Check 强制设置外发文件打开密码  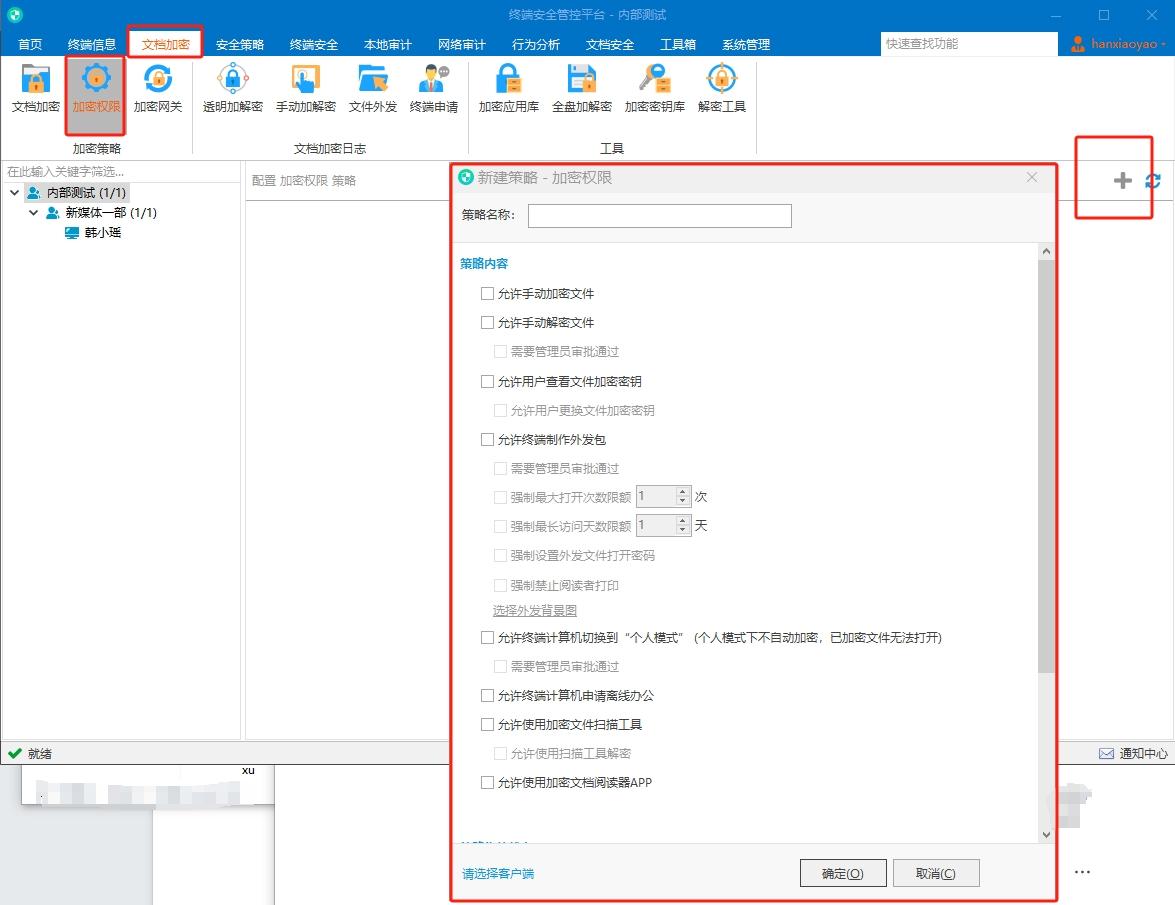point(501,555)
